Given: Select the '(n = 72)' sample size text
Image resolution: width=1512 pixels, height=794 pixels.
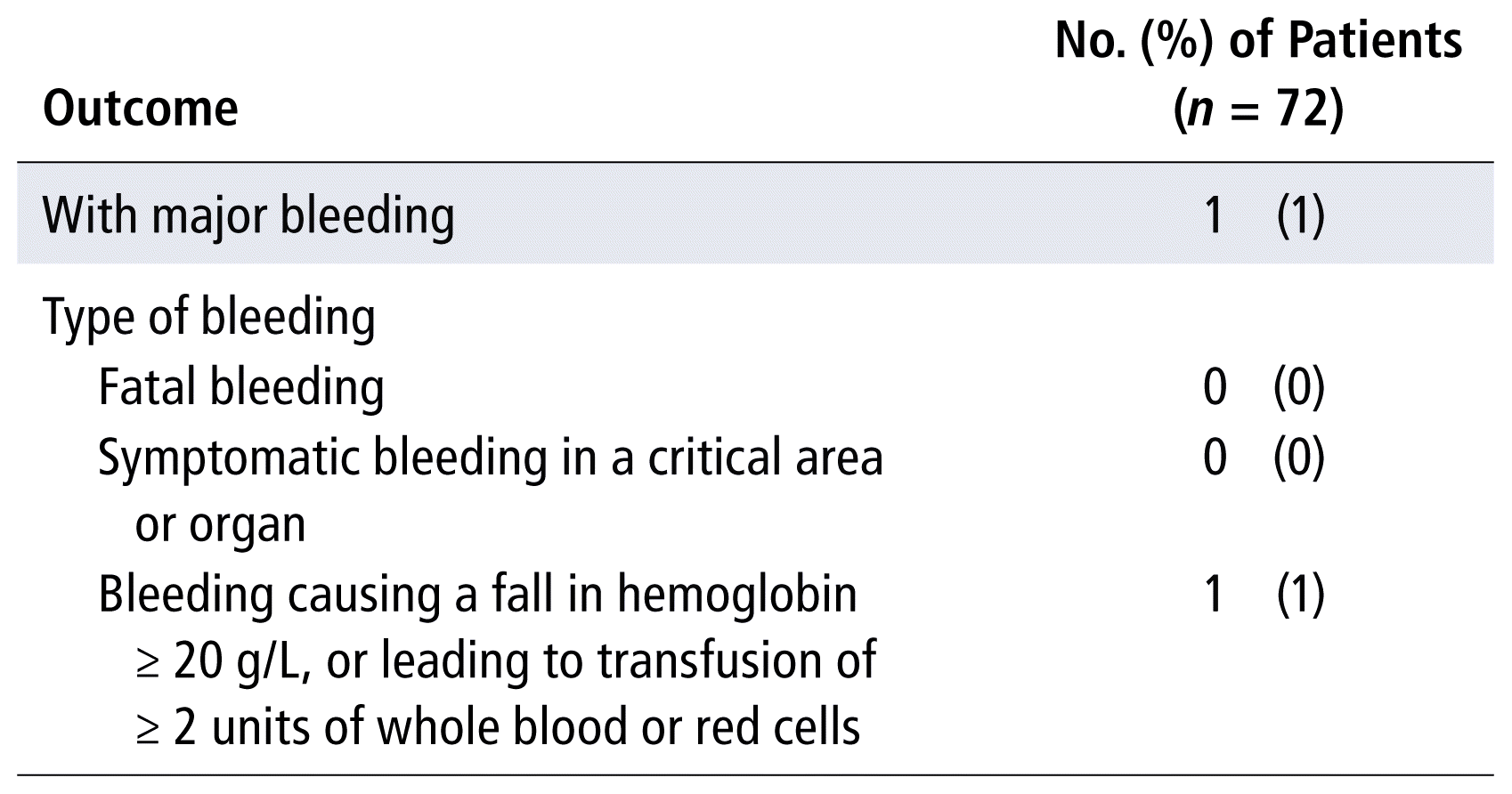Looking at the screenshot, I should 1257,109.
